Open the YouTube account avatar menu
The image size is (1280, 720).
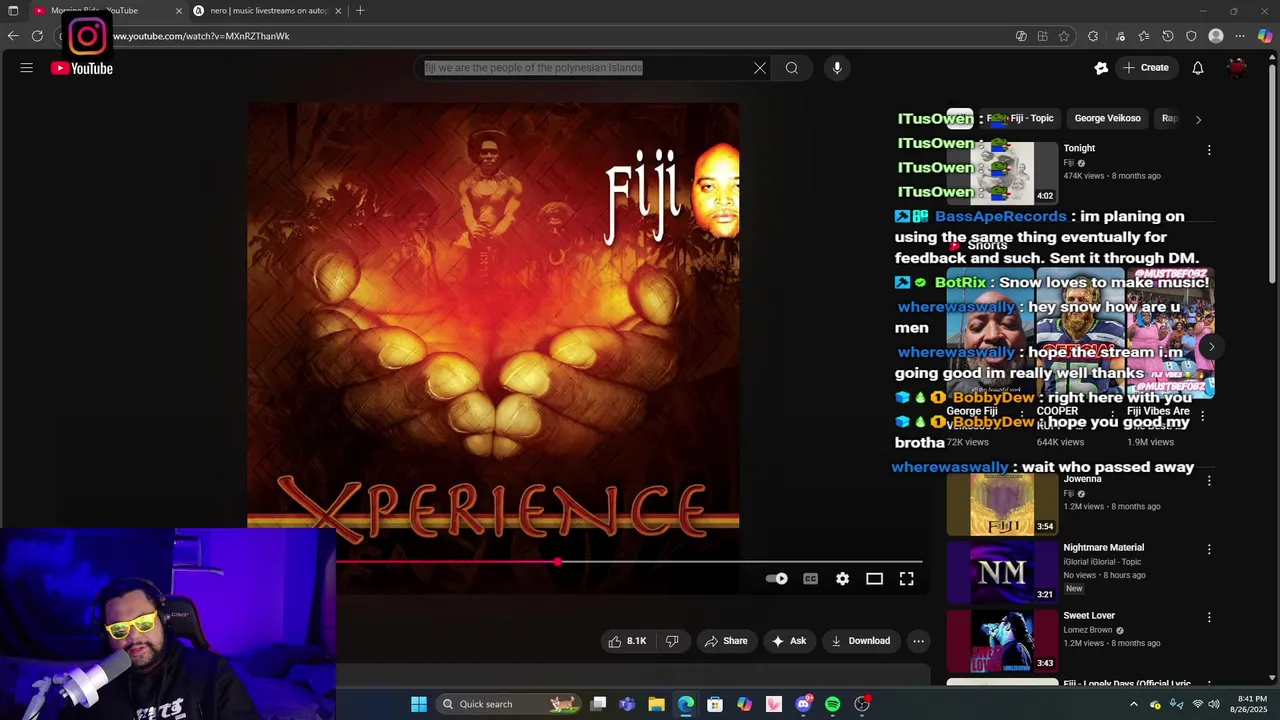[x=1238, y=68]
